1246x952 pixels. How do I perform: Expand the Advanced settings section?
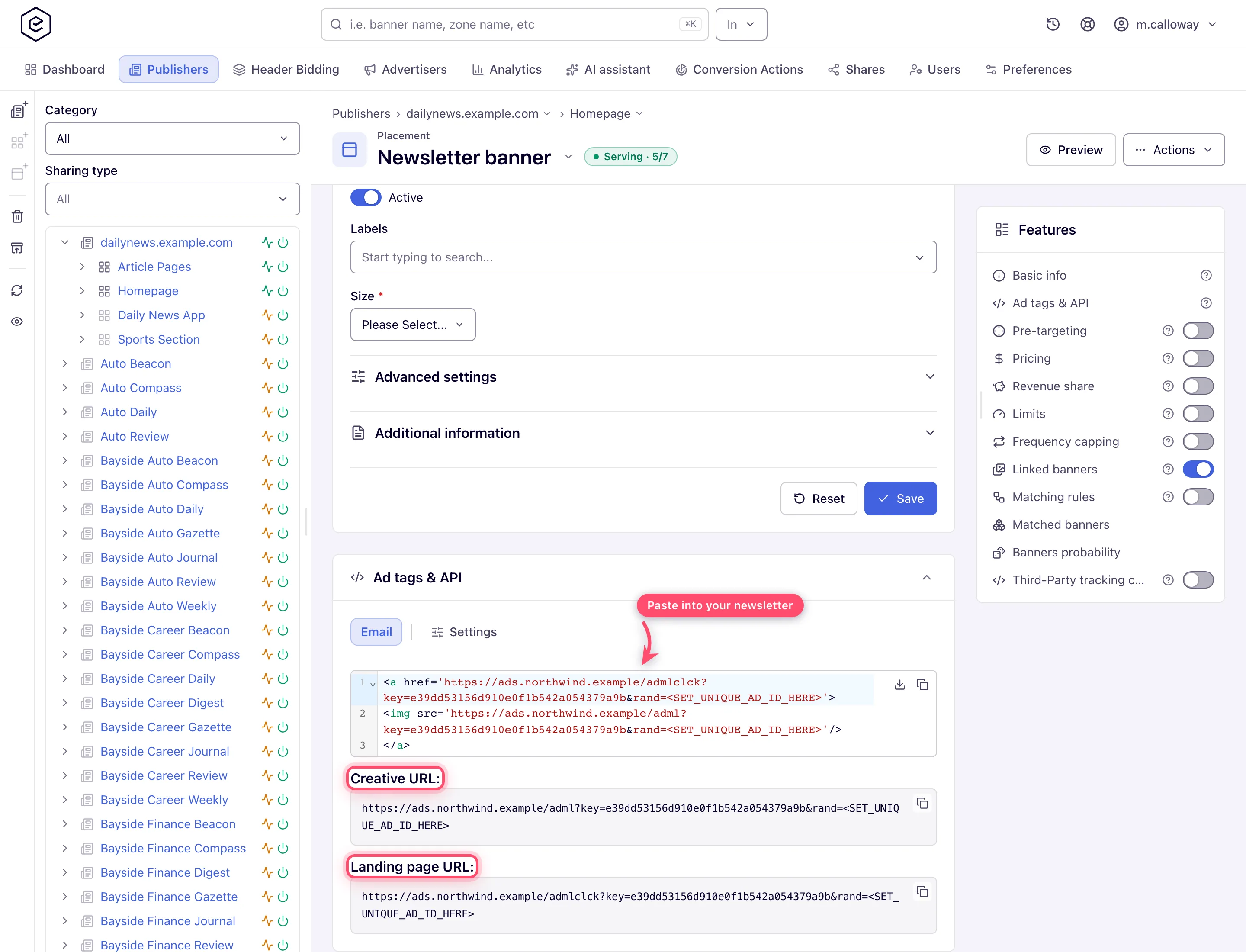click(x=643, y=377)
